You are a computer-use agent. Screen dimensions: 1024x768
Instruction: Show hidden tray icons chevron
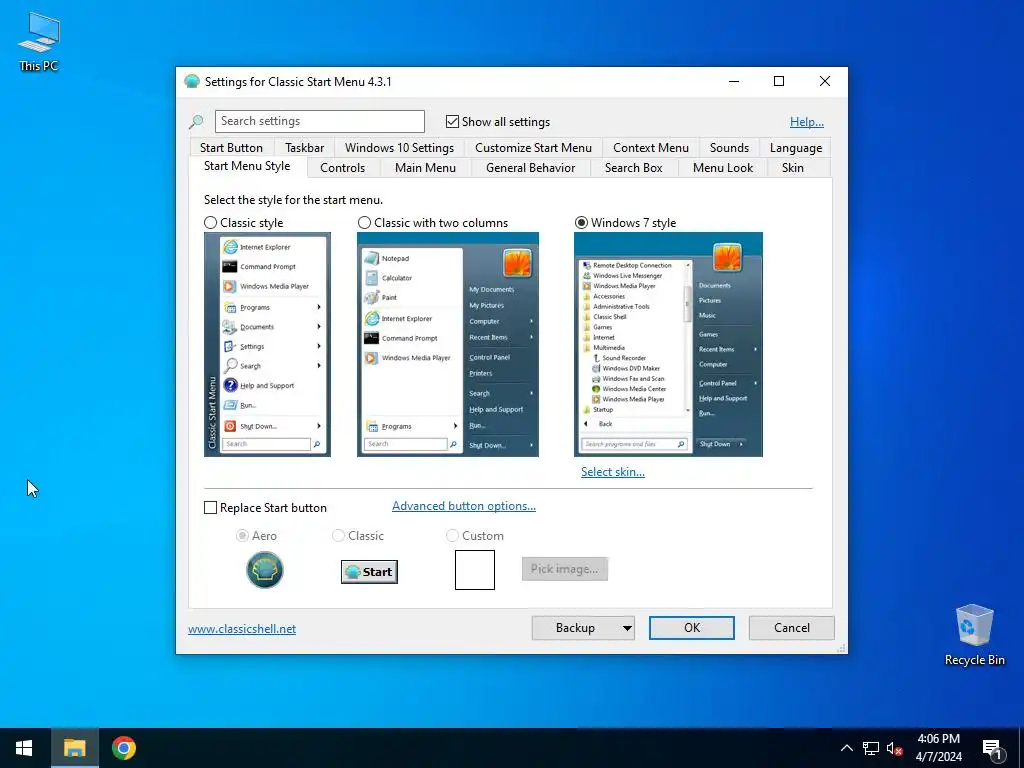point(846,748)
